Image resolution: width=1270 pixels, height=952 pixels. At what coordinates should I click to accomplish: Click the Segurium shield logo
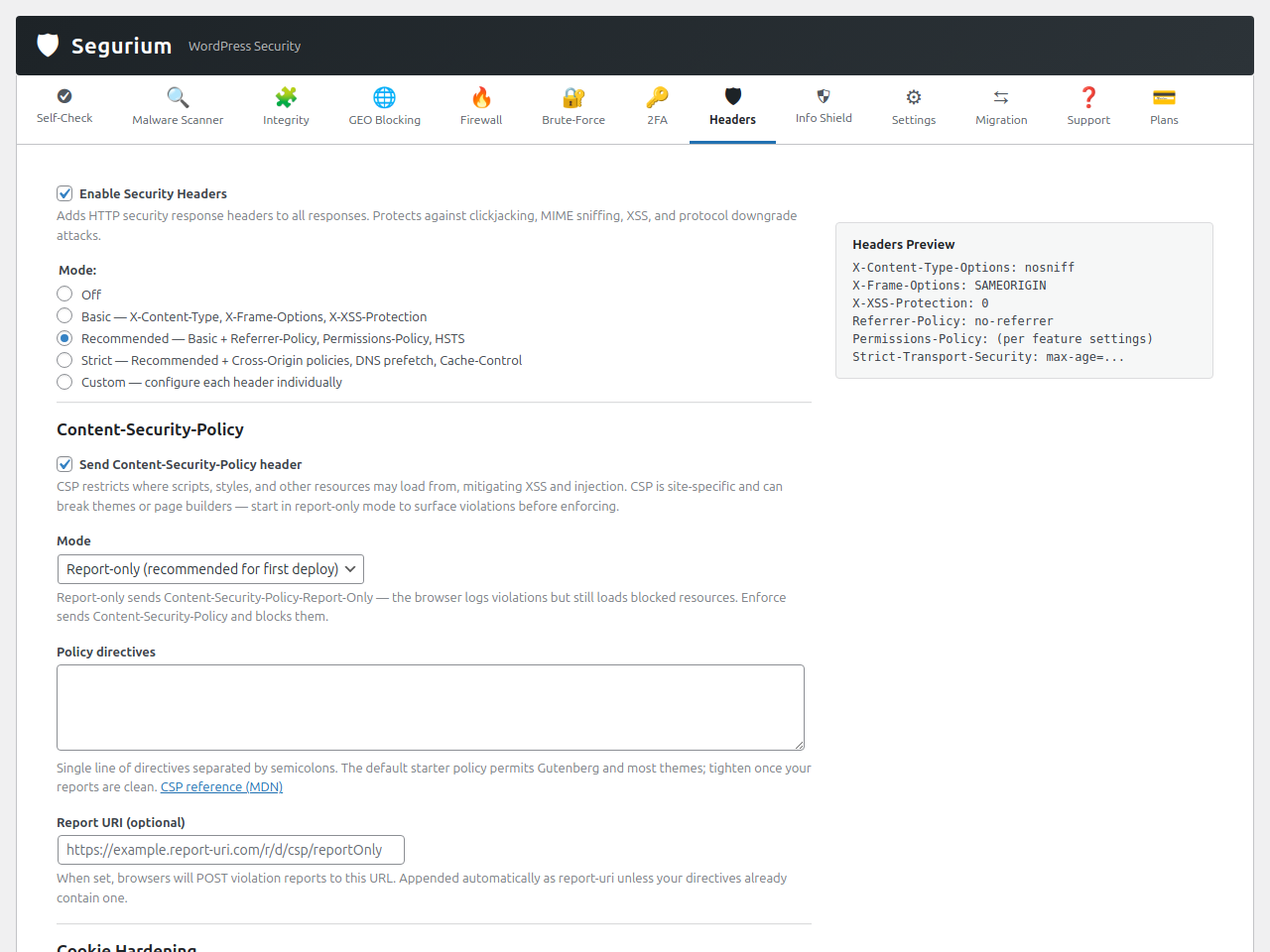pos(48,46)
